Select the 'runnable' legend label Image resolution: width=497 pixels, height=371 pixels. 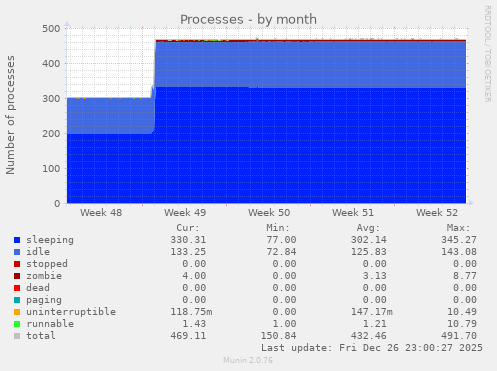(50, 324)
